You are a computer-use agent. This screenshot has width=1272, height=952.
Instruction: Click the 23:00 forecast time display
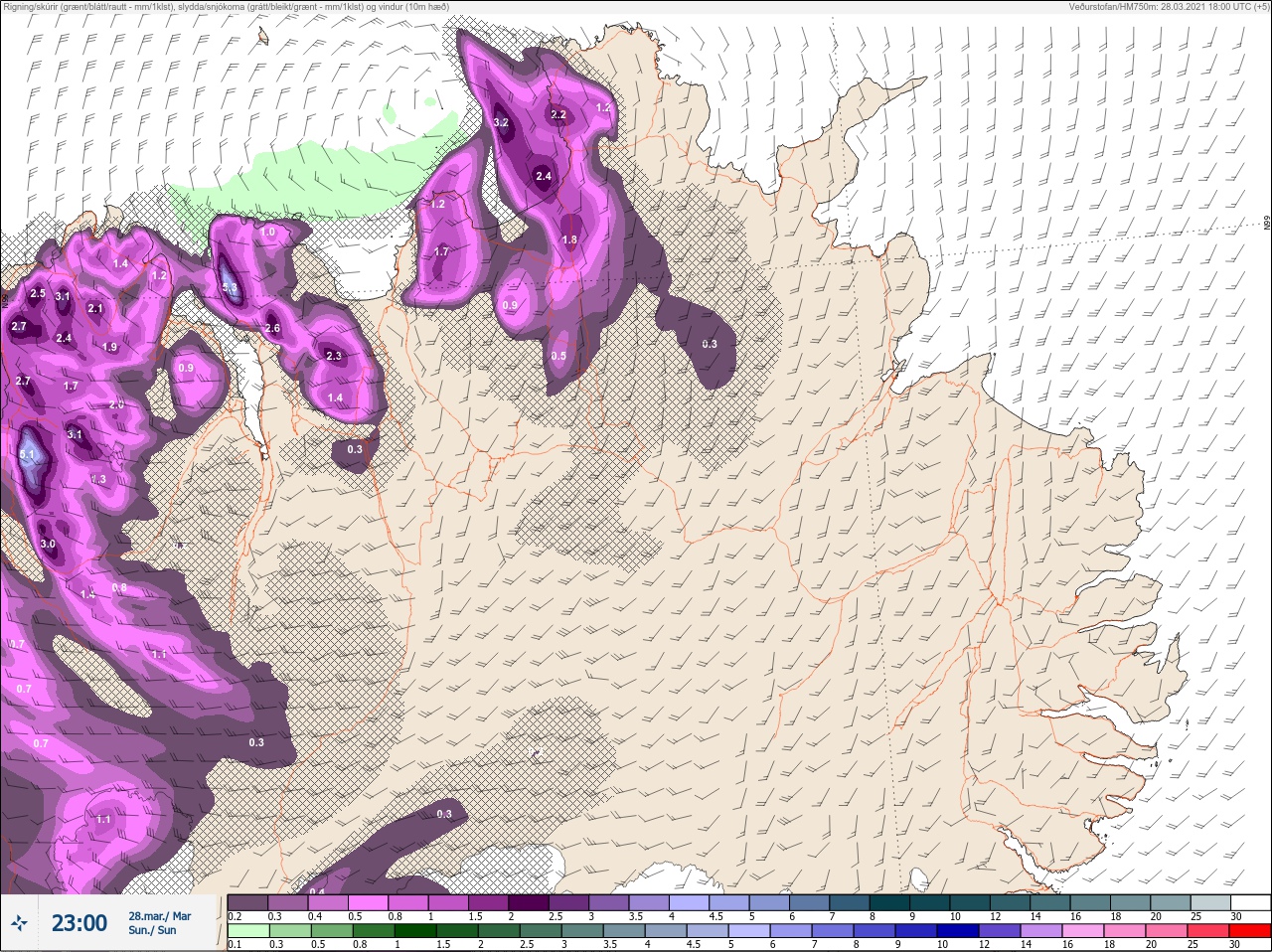(x=79, y=923)
